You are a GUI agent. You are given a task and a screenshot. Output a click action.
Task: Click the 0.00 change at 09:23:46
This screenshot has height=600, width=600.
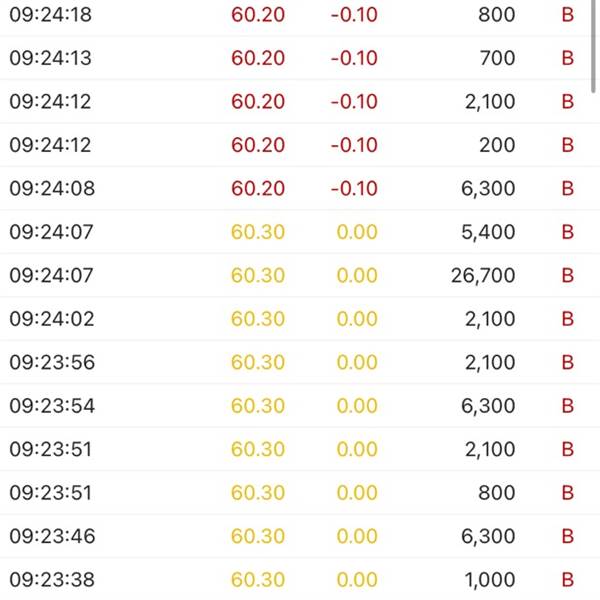click(x=357, y=536)
